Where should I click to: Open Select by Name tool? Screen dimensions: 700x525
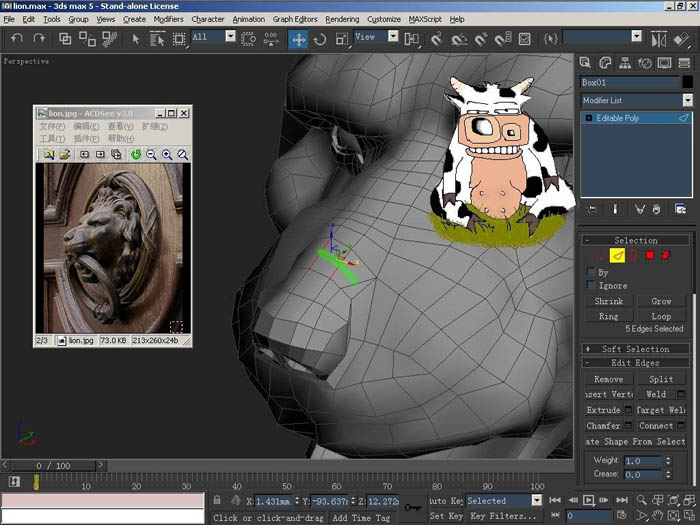157,39
